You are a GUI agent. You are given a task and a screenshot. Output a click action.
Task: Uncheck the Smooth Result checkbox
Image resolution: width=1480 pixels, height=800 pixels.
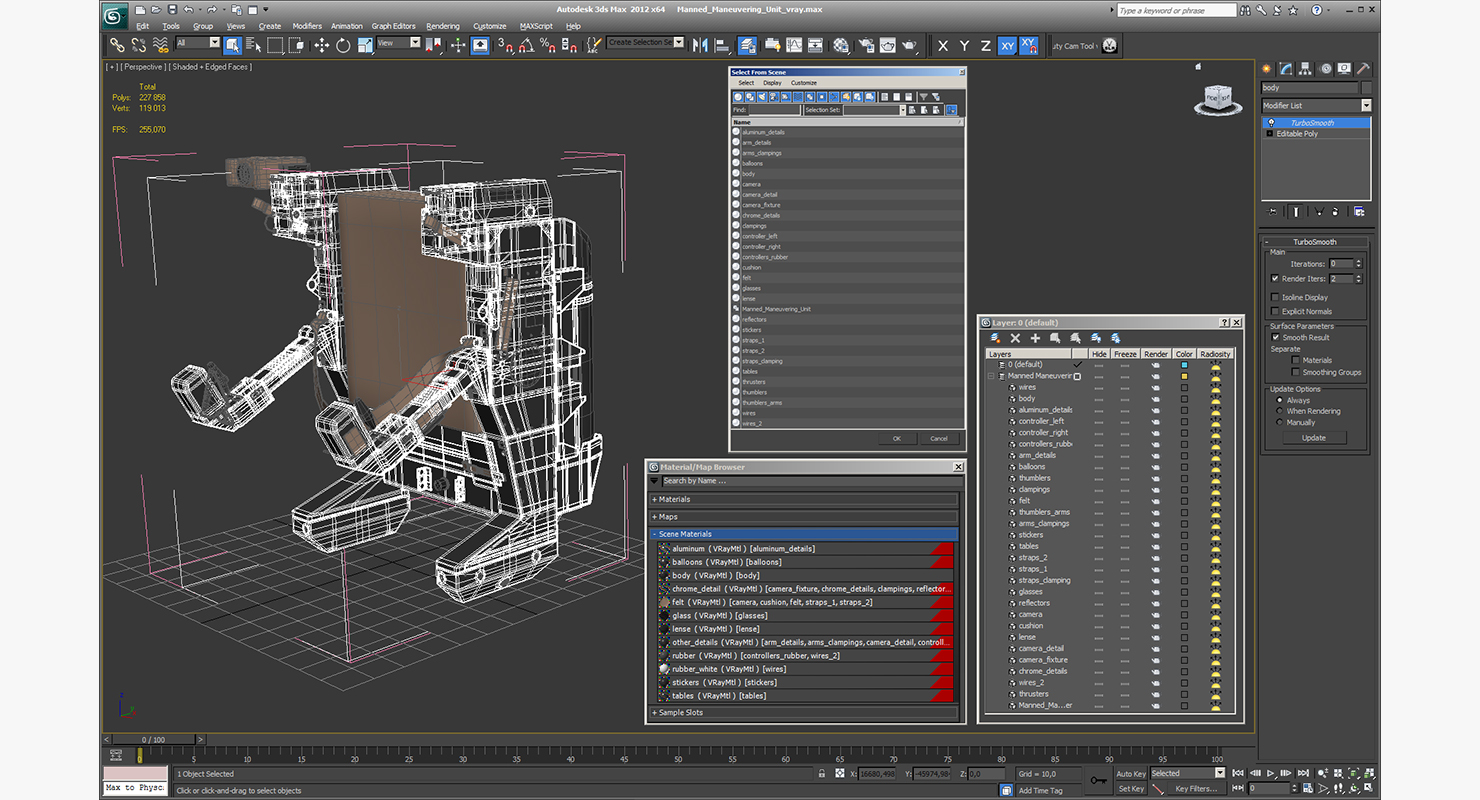tap(1275, 337)
